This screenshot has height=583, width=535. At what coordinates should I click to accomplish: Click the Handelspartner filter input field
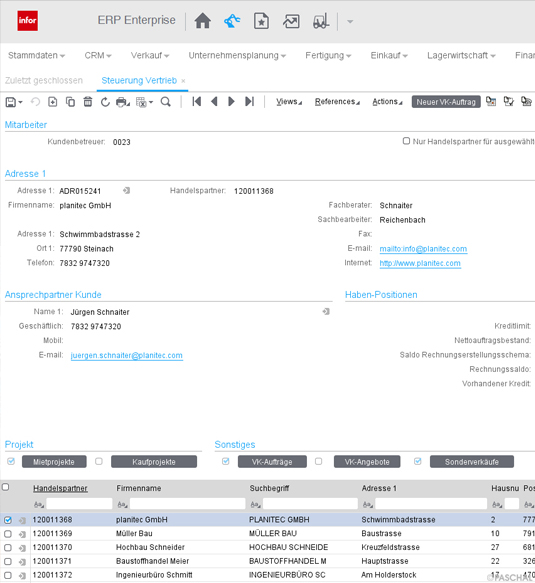pyautogui.click(x=79, y=504)
